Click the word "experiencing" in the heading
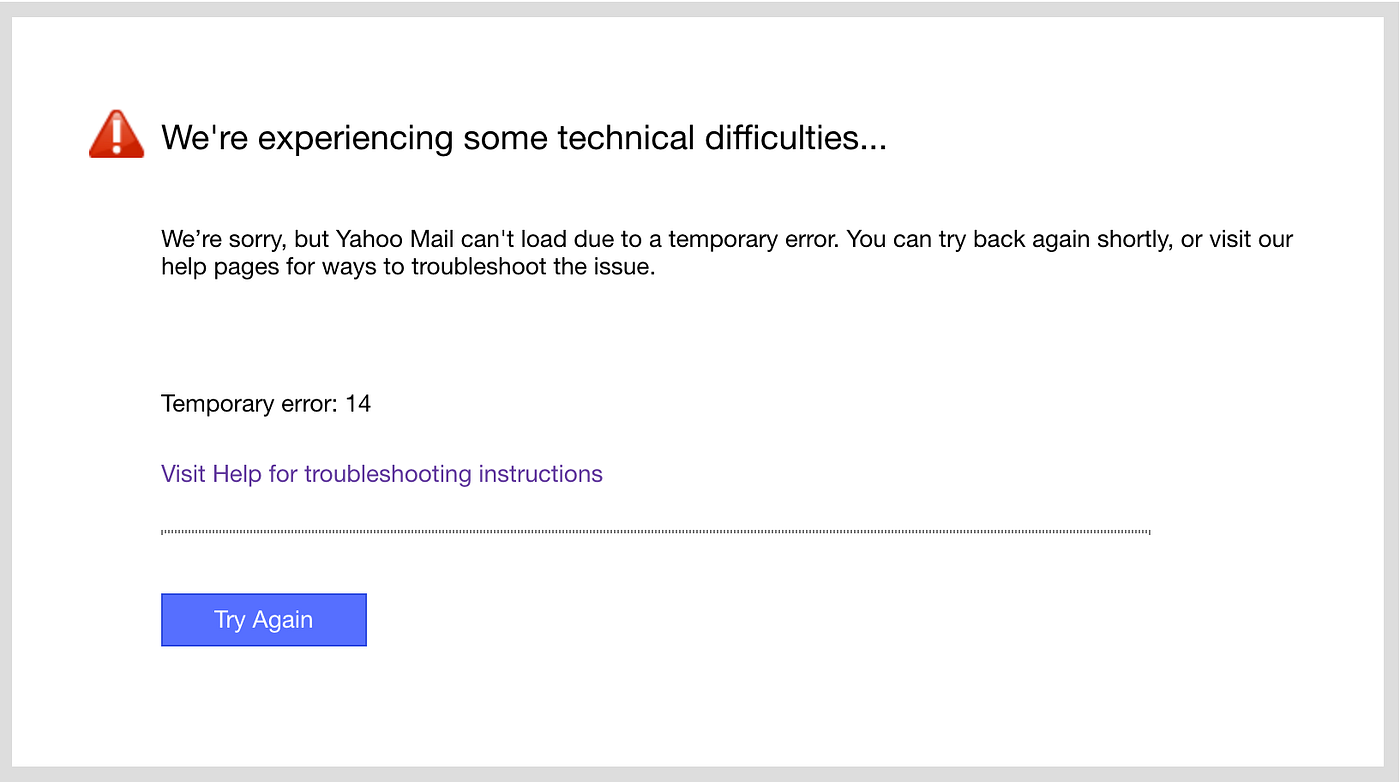Image resolution: width=1400 pixels, height=782 pixels. pos(355,138)
